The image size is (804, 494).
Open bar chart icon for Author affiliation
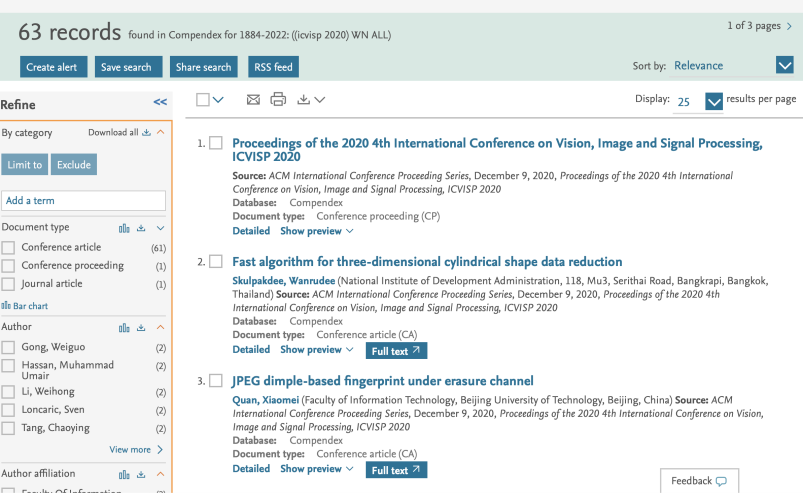pyautogui.click(x=124, y=474)
